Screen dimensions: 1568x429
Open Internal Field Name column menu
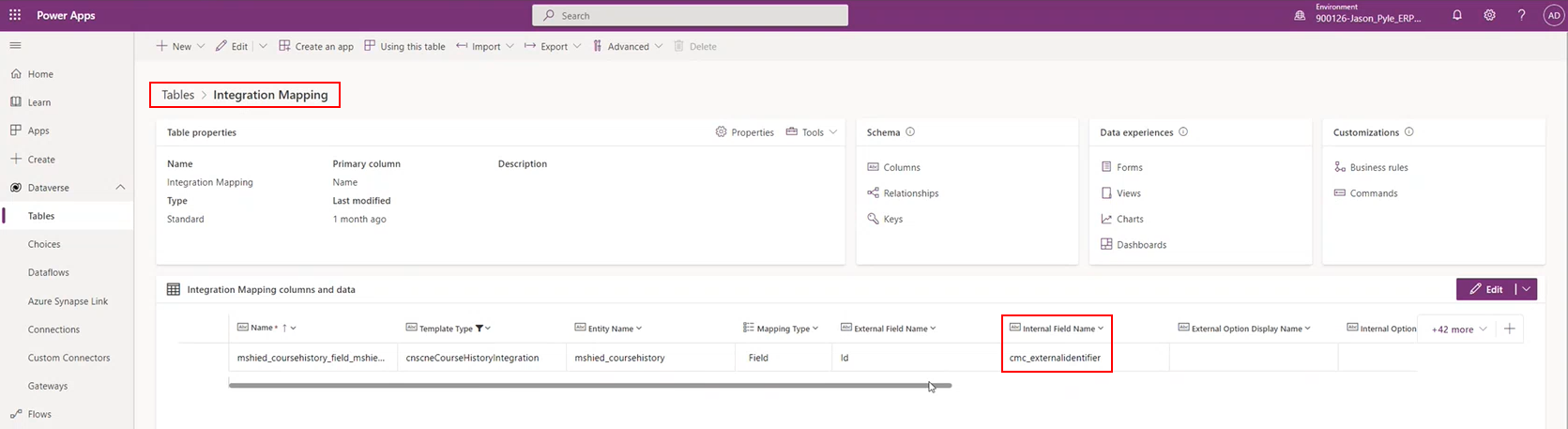tap(1057, 329)
